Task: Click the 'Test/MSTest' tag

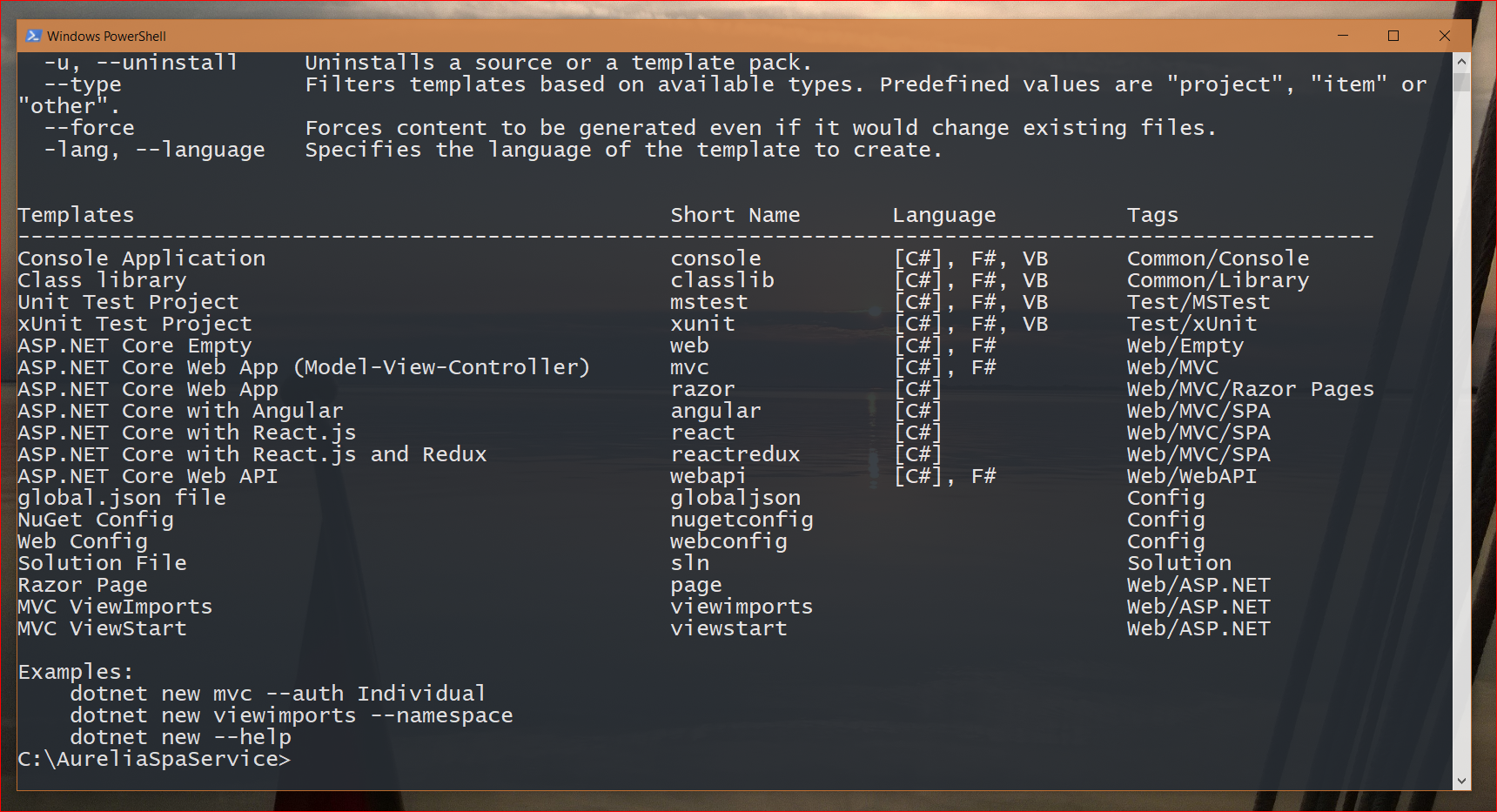Action: click(1199, 302)
